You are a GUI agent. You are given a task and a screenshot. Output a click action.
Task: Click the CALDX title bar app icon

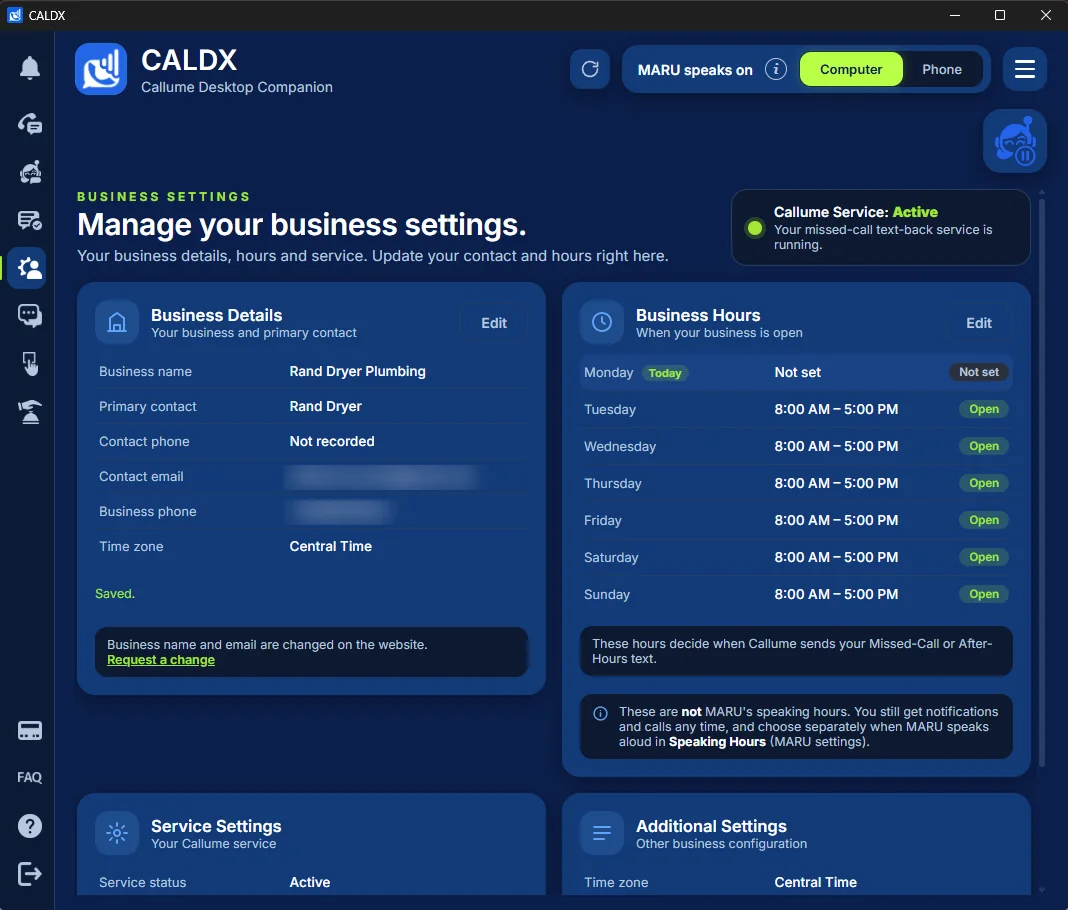[14, 15]
